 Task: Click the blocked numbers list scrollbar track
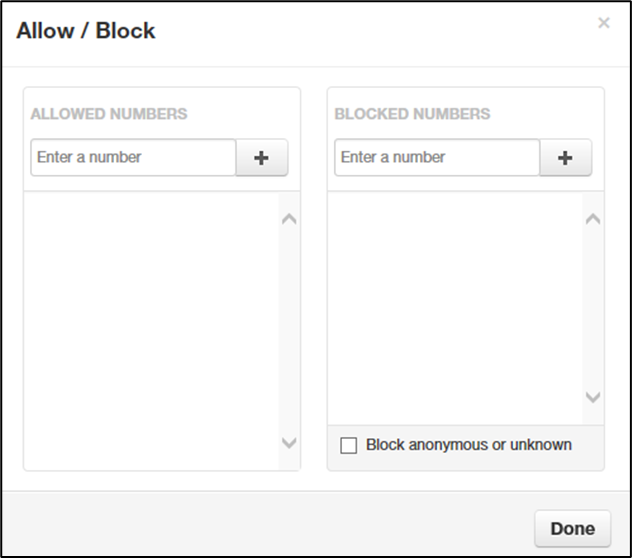pos(593,307)
